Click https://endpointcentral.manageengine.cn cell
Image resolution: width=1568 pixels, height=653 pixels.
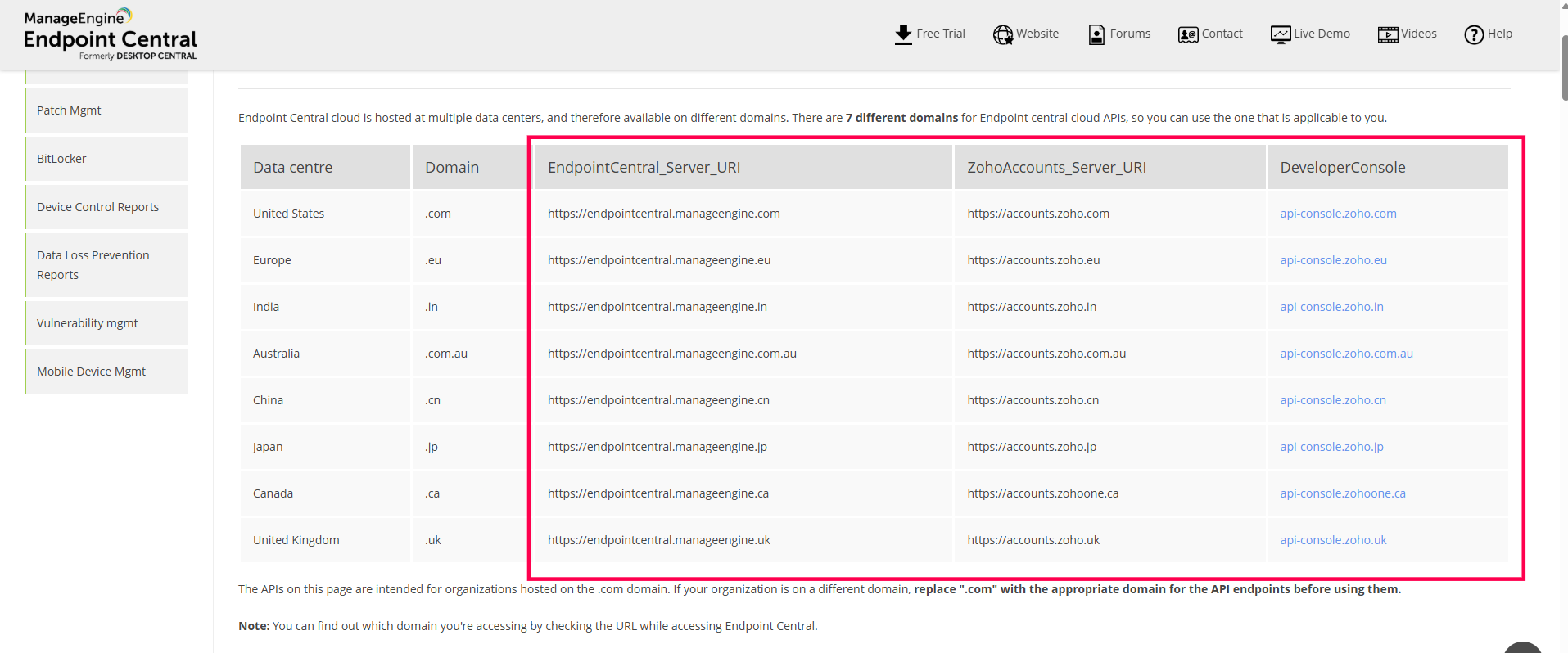pyautogui.click(x=743, y=400)
